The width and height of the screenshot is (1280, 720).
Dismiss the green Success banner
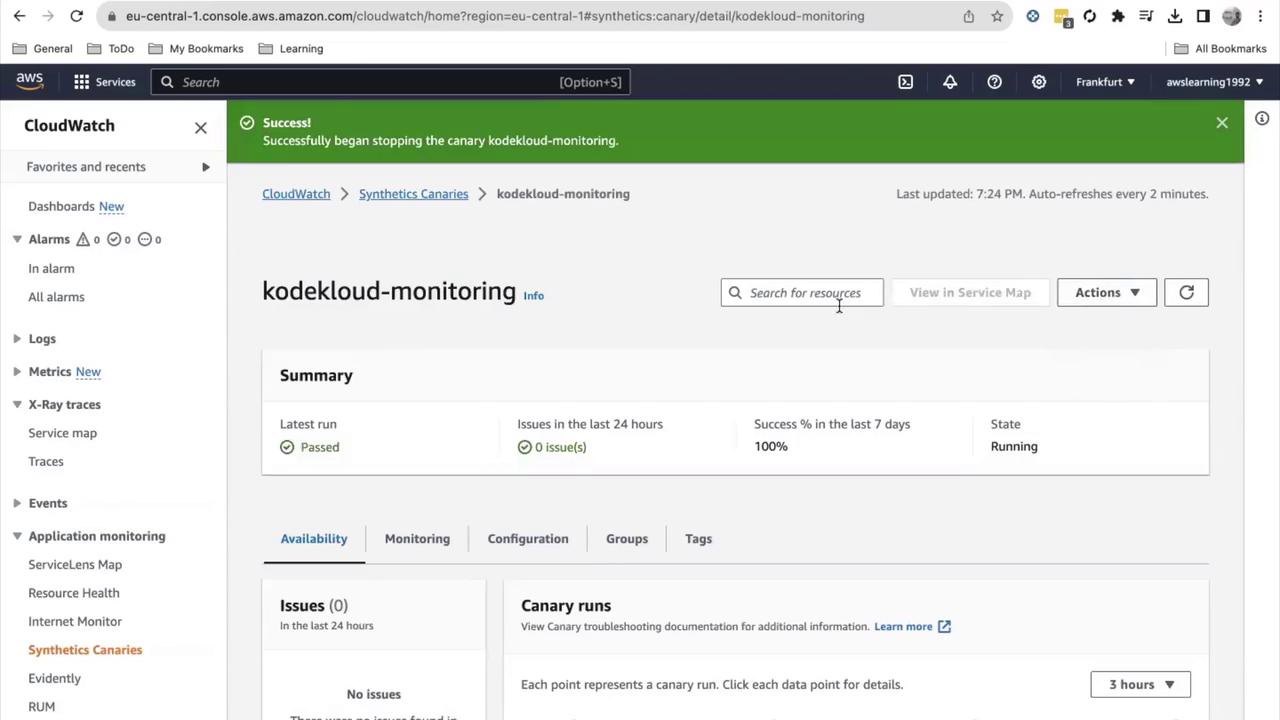pos(1222,123)
